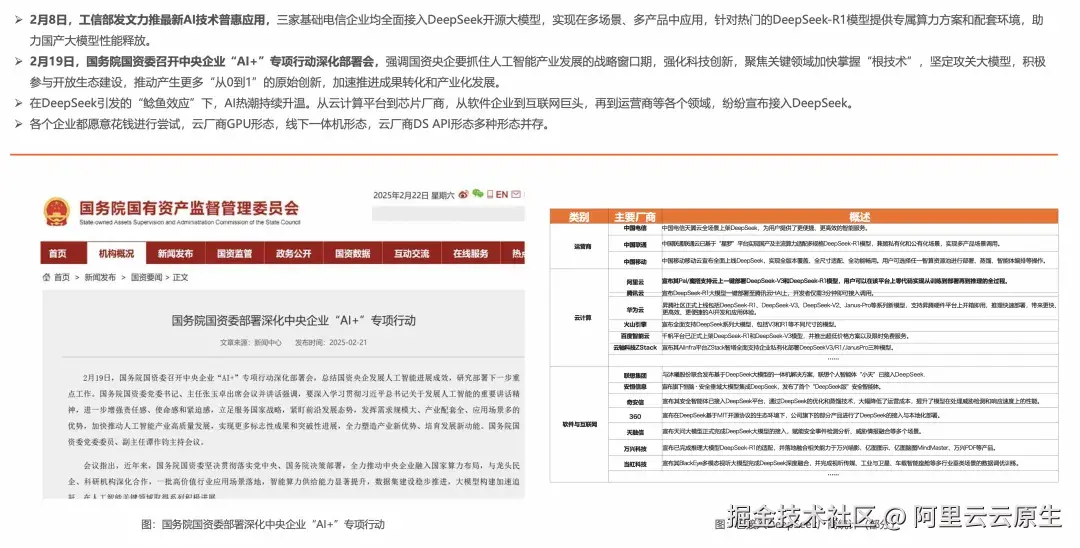Viewport: 1080px width, 548px height.
Task: Click the 软件与互联网 category cell
Action: (579, 425)
